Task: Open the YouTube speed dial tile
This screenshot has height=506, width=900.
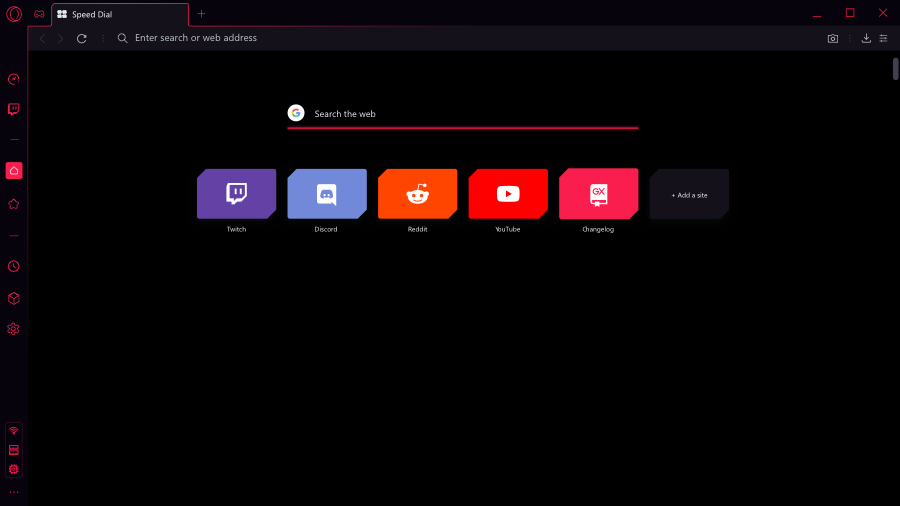Action: point(508,194)
